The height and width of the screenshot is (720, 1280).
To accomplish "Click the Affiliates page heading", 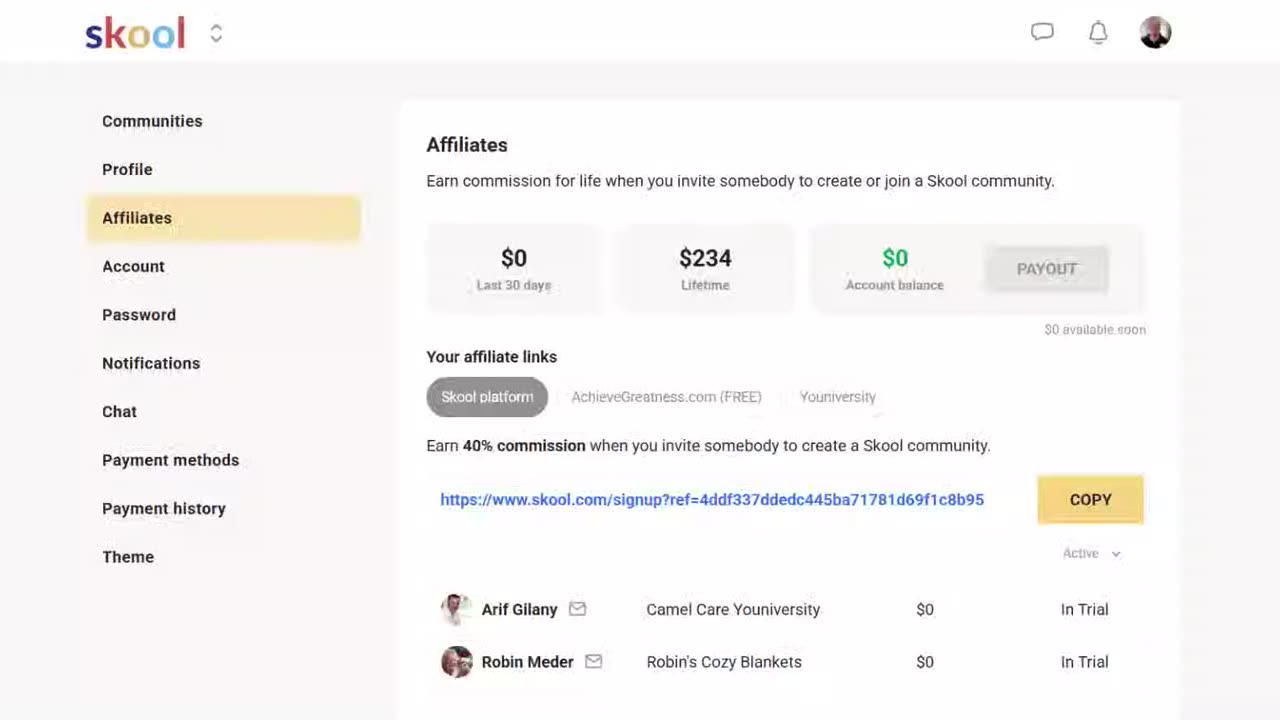I will point(467,145).
